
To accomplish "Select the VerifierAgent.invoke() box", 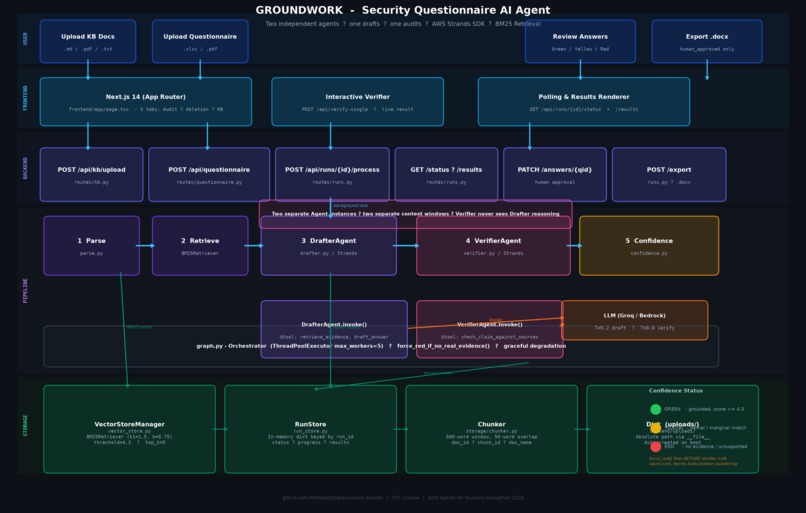I will 489,329.
